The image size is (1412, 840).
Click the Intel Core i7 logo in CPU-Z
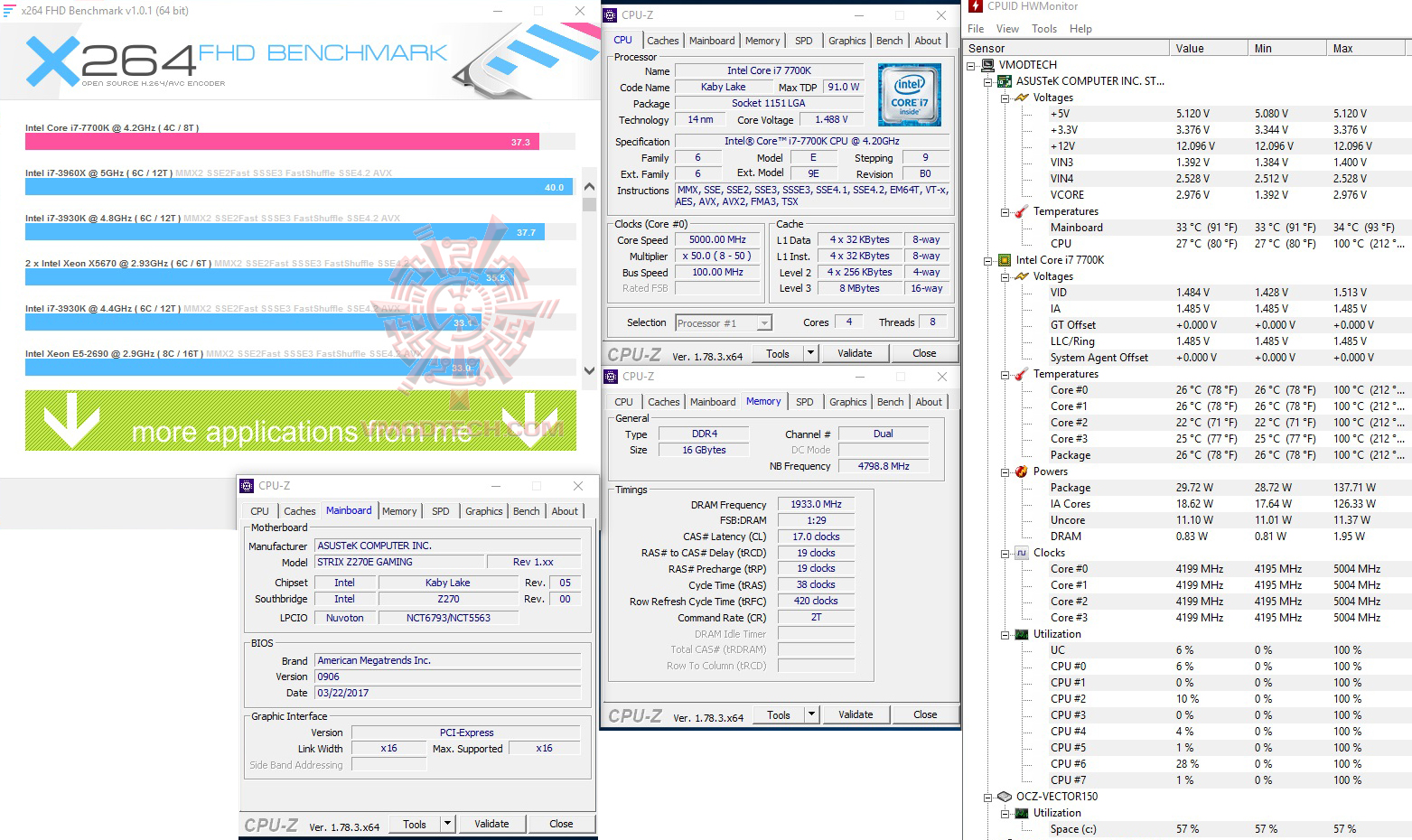[x=909, y=94]
